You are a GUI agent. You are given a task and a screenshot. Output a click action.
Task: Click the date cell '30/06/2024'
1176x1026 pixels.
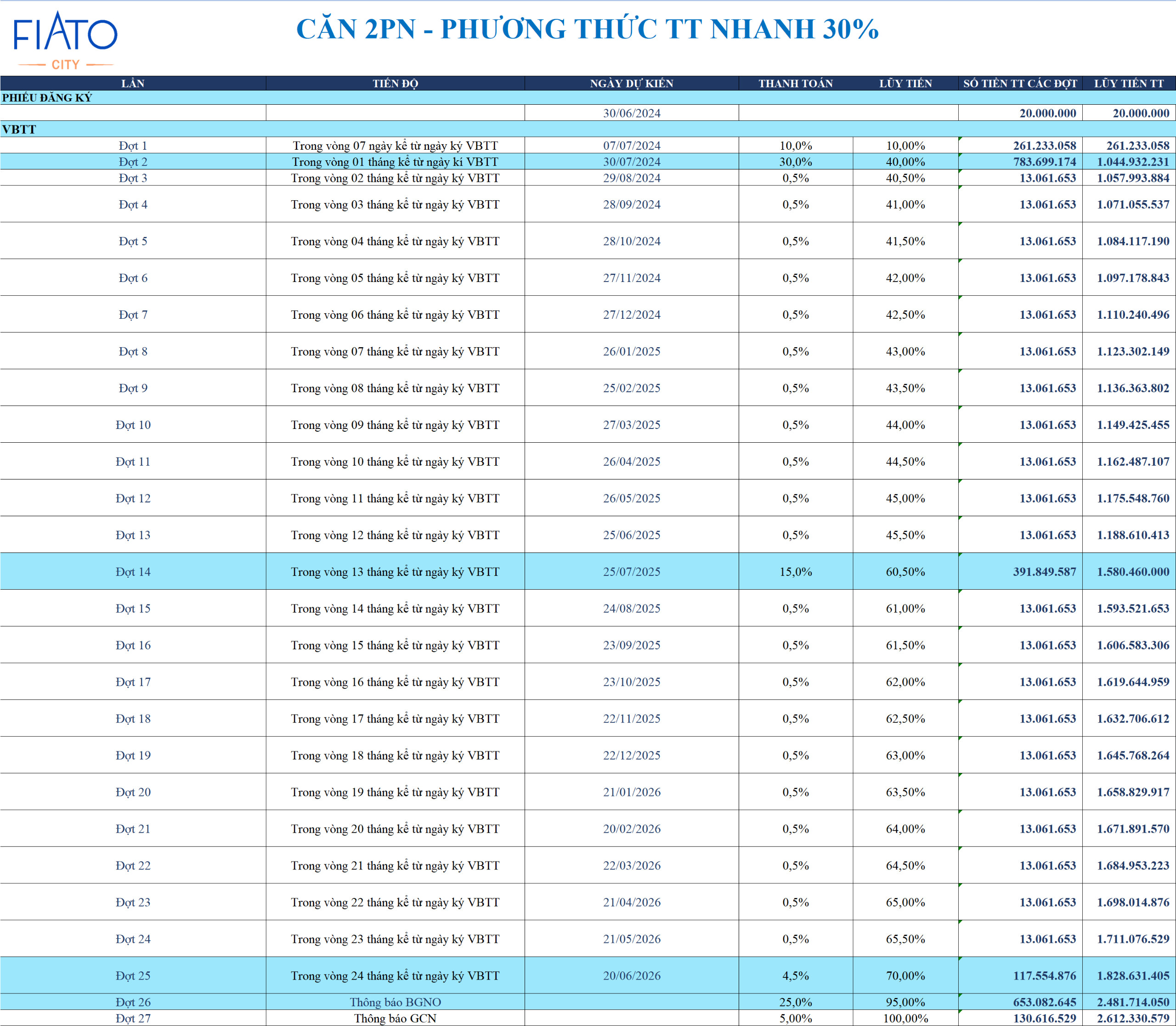(x=632, y=113)
